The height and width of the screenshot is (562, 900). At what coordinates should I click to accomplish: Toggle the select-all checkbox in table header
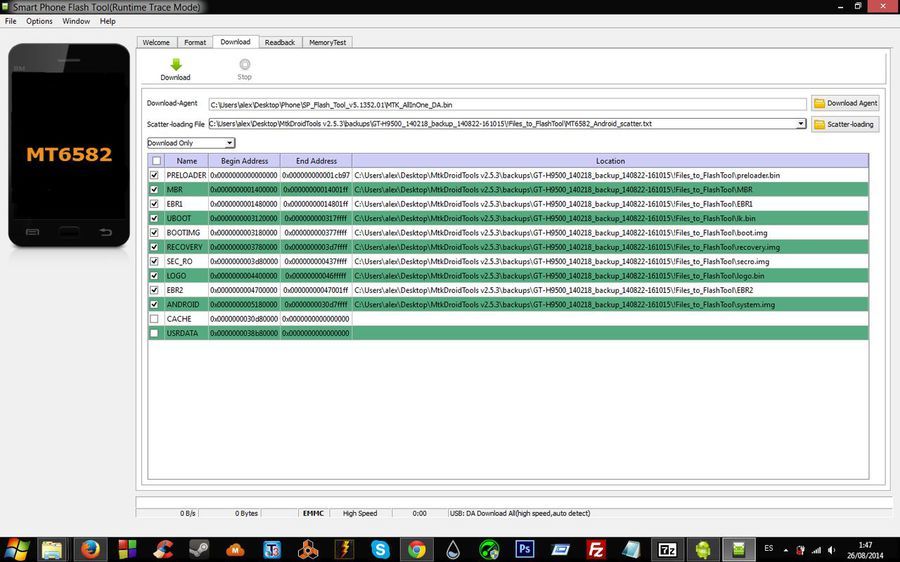tap(156, 161)
